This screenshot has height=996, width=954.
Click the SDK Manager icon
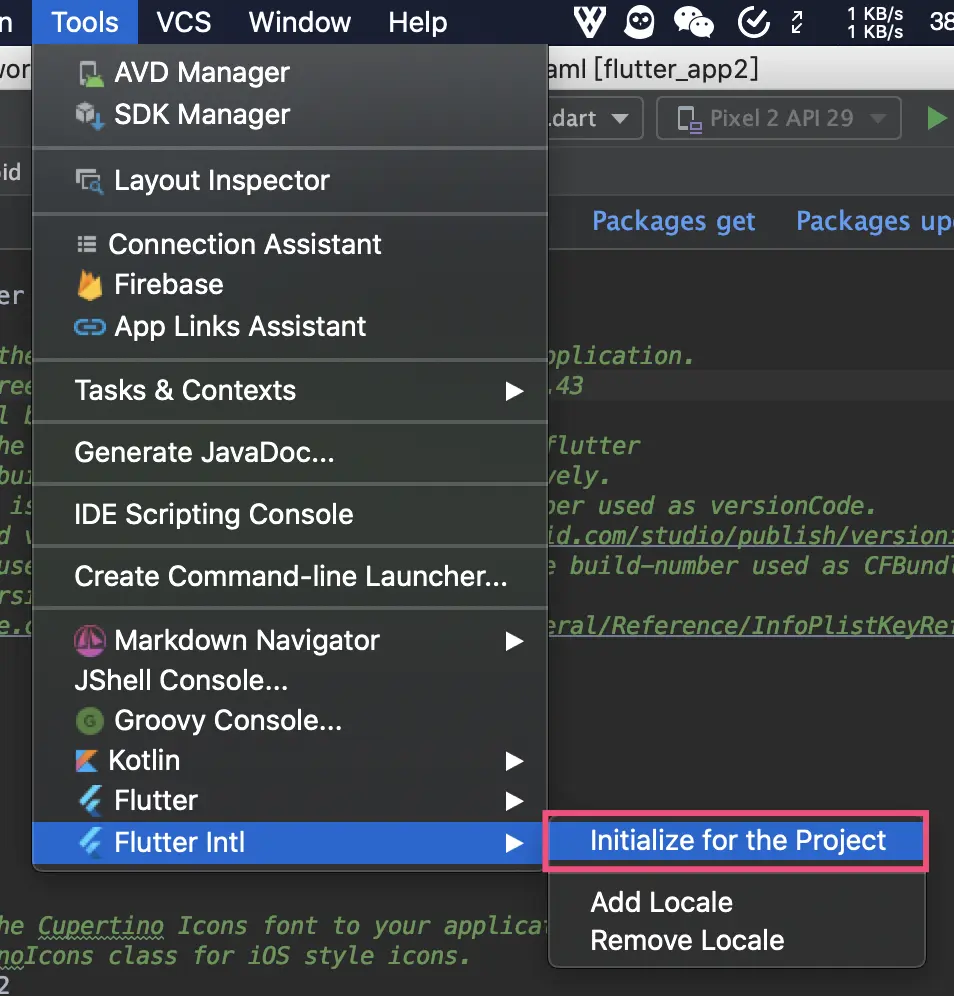coord(90,116)
